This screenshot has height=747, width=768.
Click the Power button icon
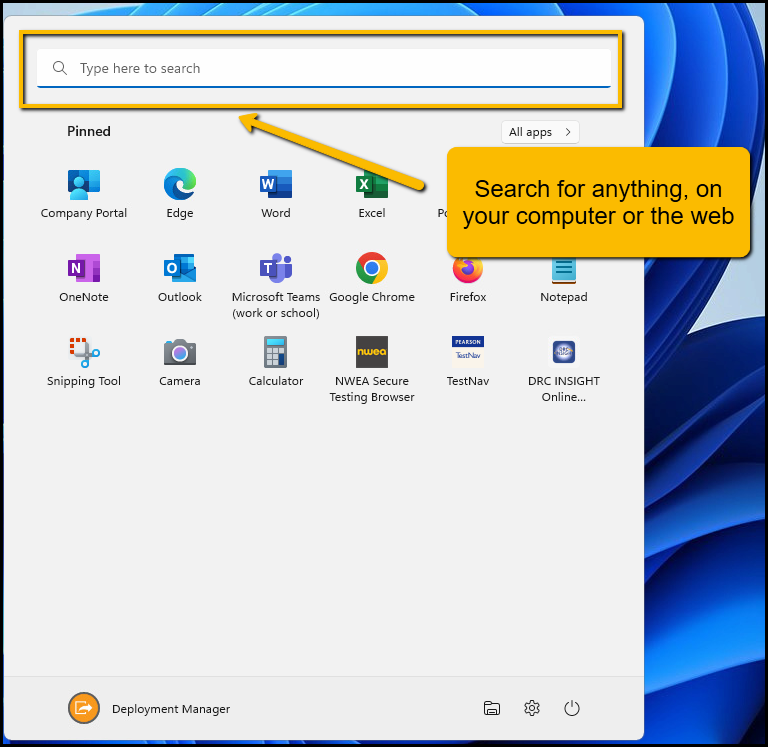click(572, 708)
